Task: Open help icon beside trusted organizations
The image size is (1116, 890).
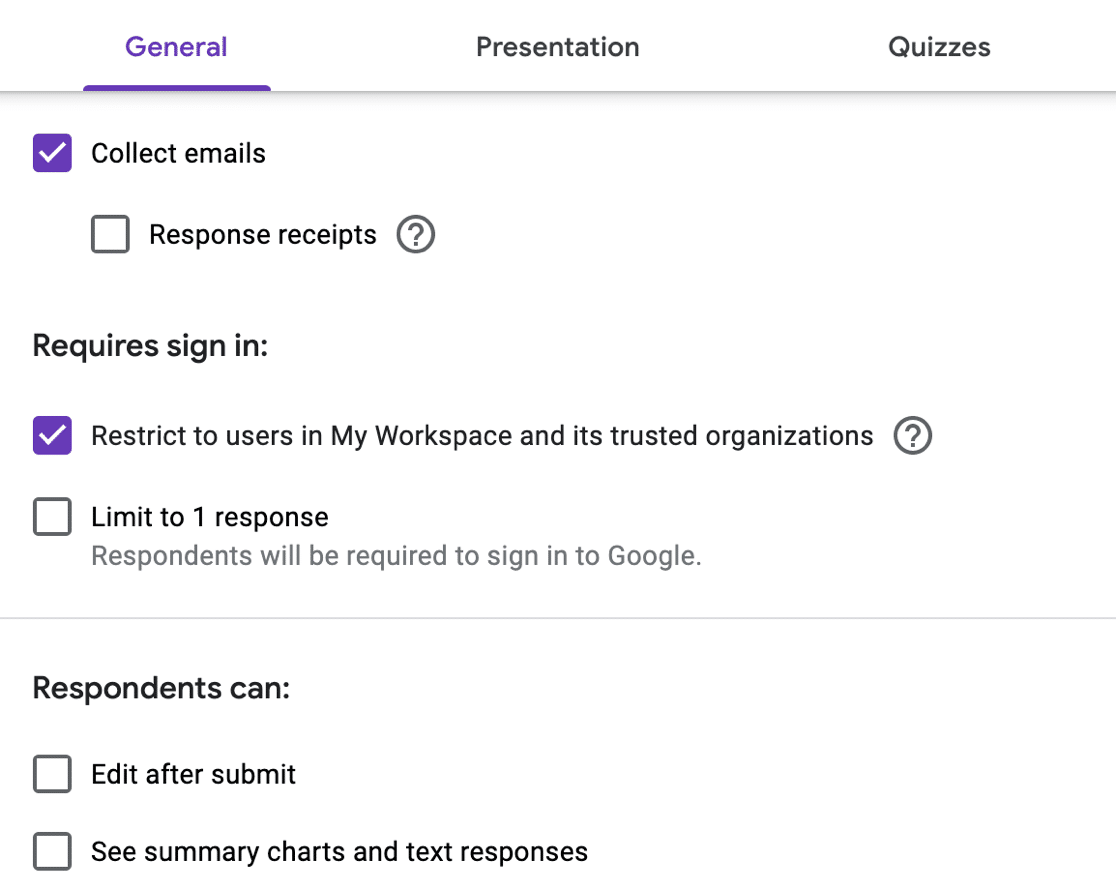Action: point(912,435)
